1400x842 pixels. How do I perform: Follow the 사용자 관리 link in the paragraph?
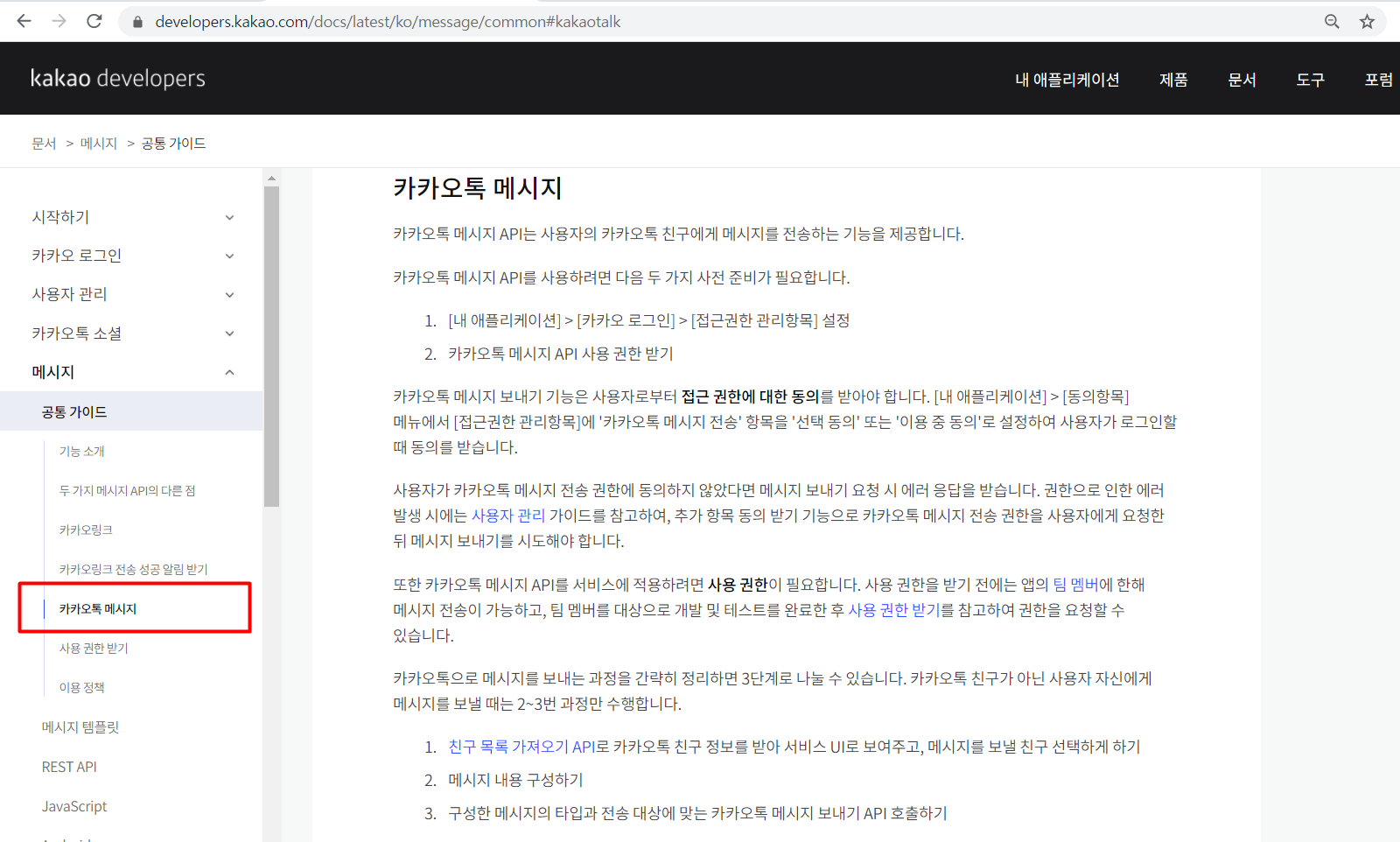pos(508,516)
